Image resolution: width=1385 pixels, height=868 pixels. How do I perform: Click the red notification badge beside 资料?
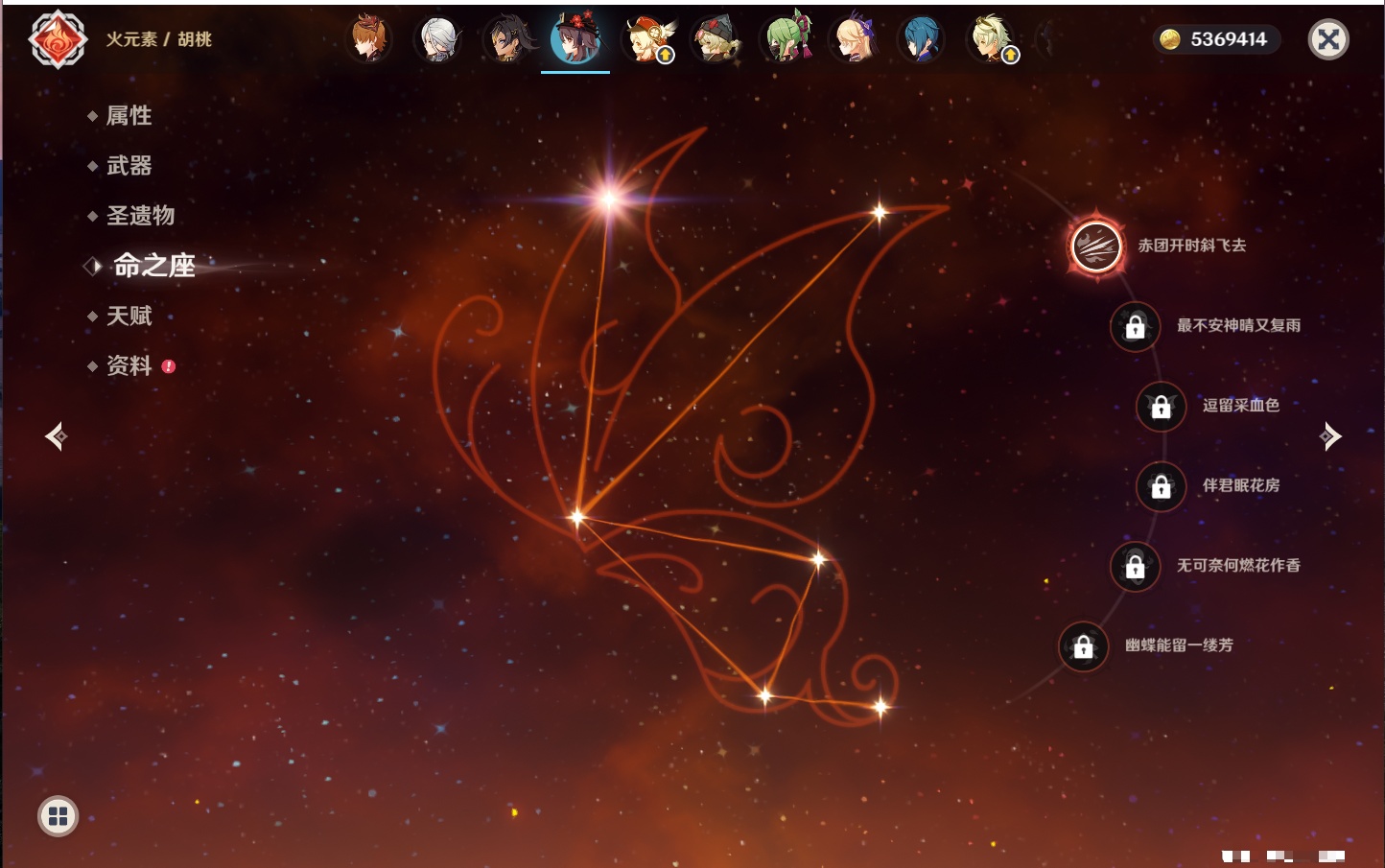169,366
